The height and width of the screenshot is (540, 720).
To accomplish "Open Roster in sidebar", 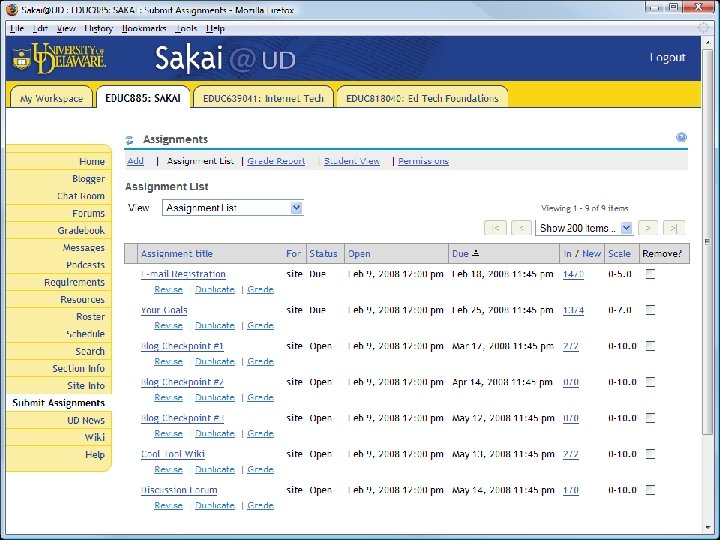I will (x=90, y=316).
